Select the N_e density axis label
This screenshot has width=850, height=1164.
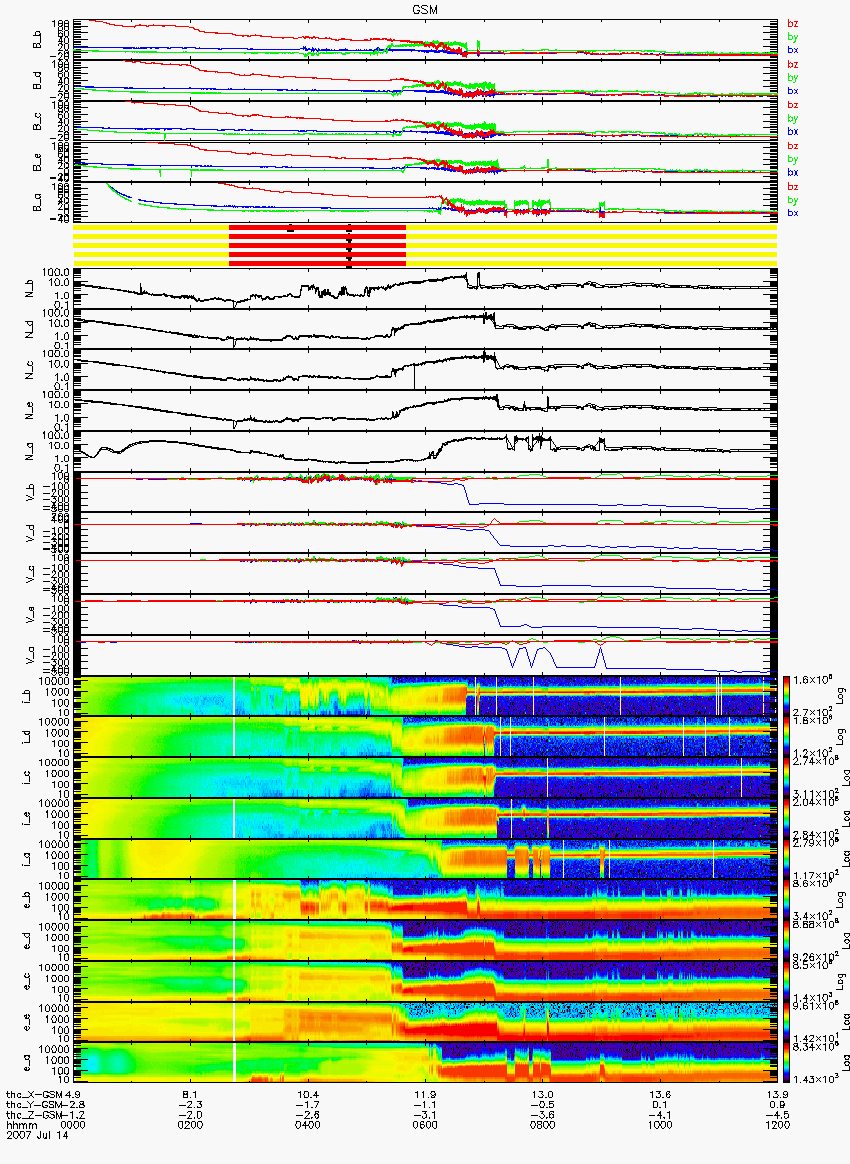(30, 411)
